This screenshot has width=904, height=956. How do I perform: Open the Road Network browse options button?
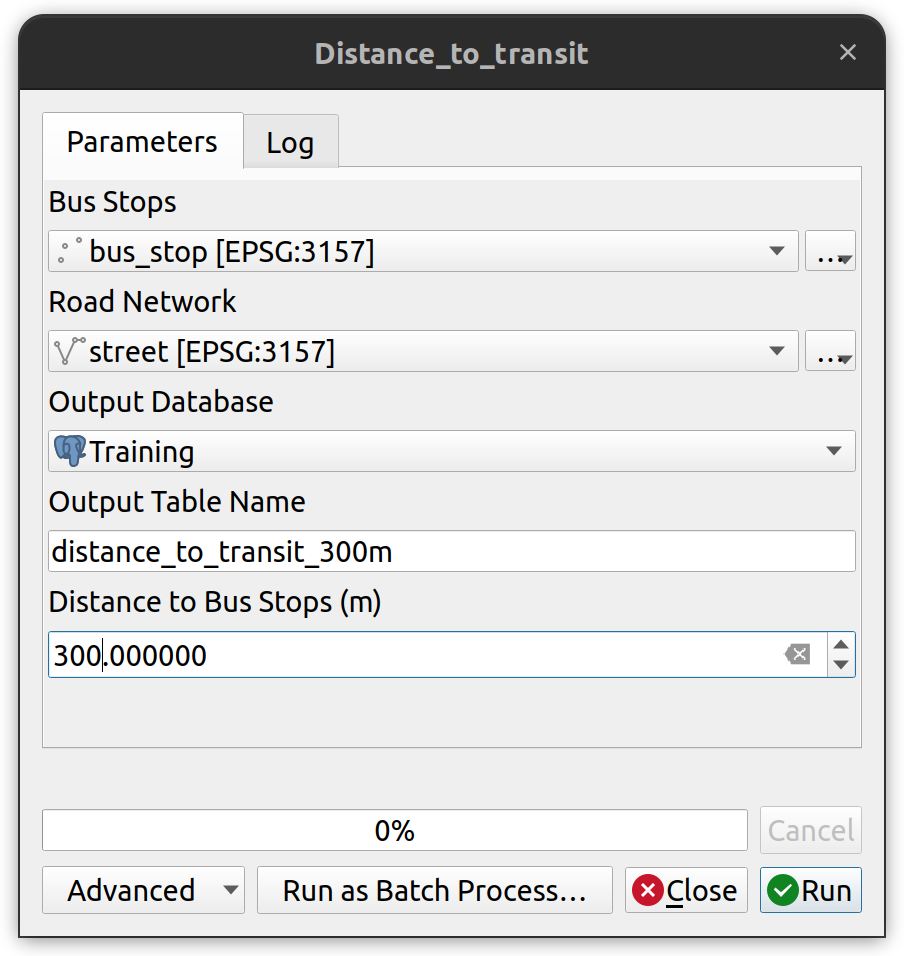830,351
